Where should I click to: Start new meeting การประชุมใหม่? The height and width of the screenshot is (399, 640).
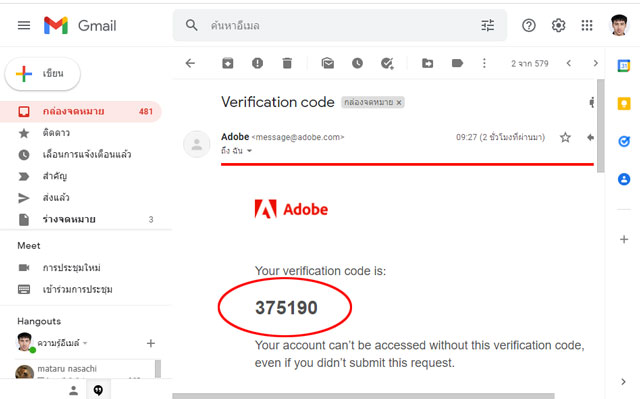(71, 268)
